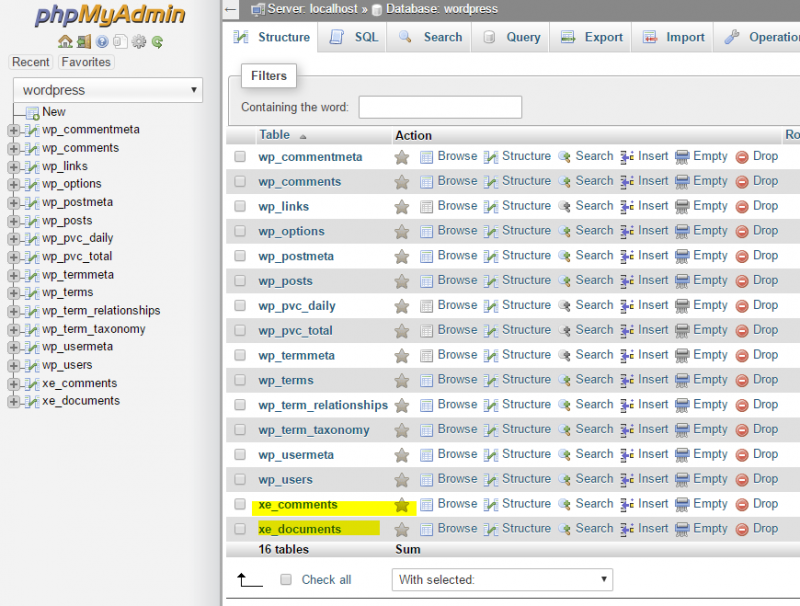Click Insert icon in wp_comments row
The image size is (800, 606).
[627, 182]
